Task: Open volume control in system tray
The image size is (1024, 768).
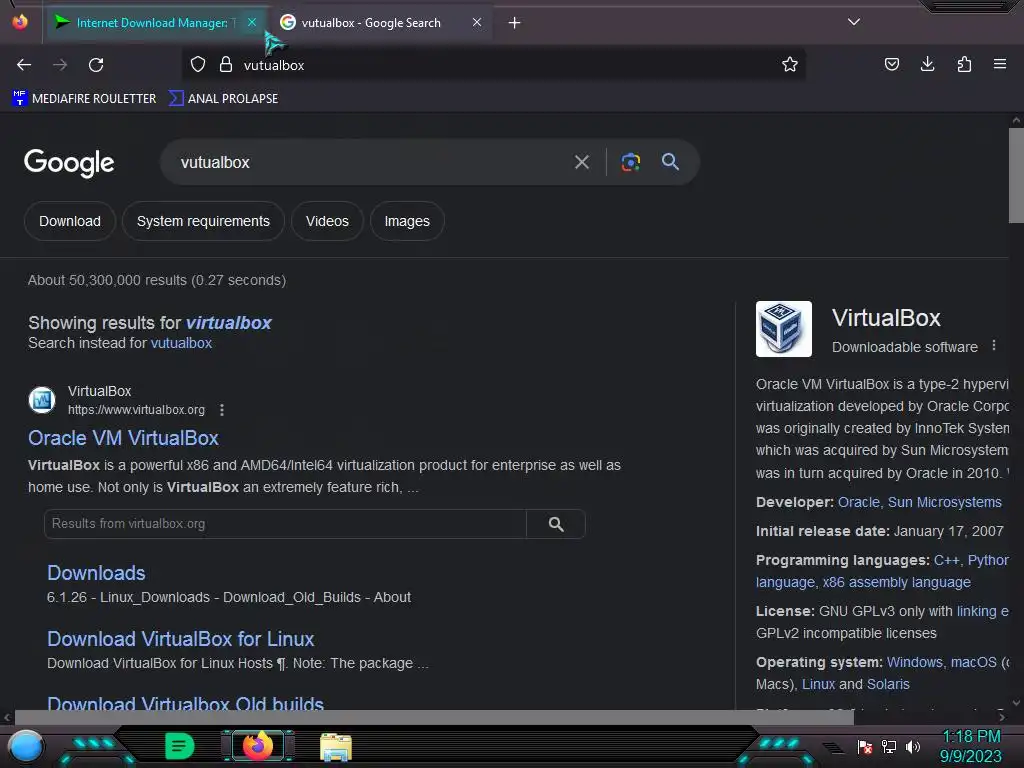Action: coord(913,746)
